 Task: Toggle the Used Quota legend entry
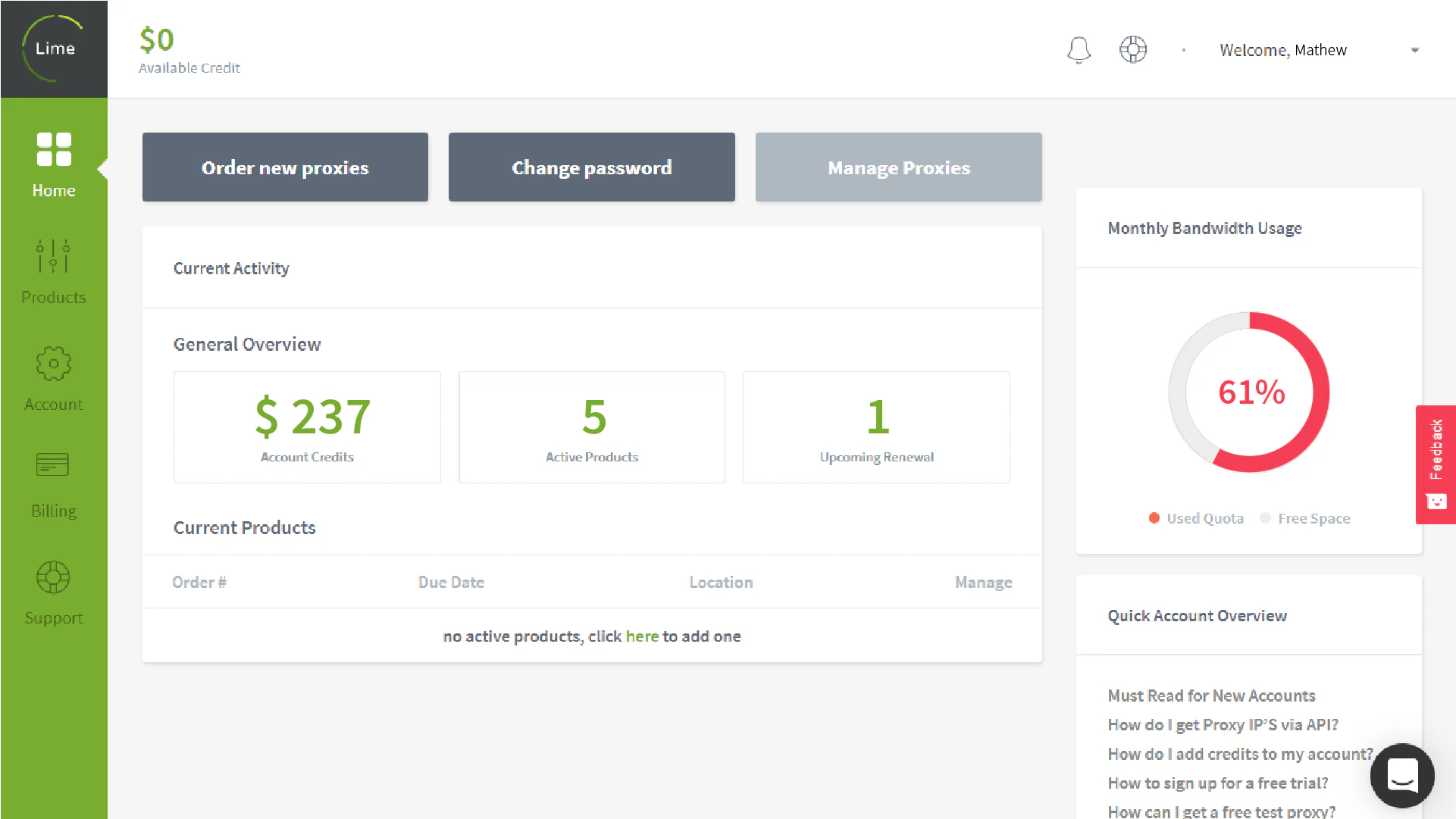tap(1196, 517)
